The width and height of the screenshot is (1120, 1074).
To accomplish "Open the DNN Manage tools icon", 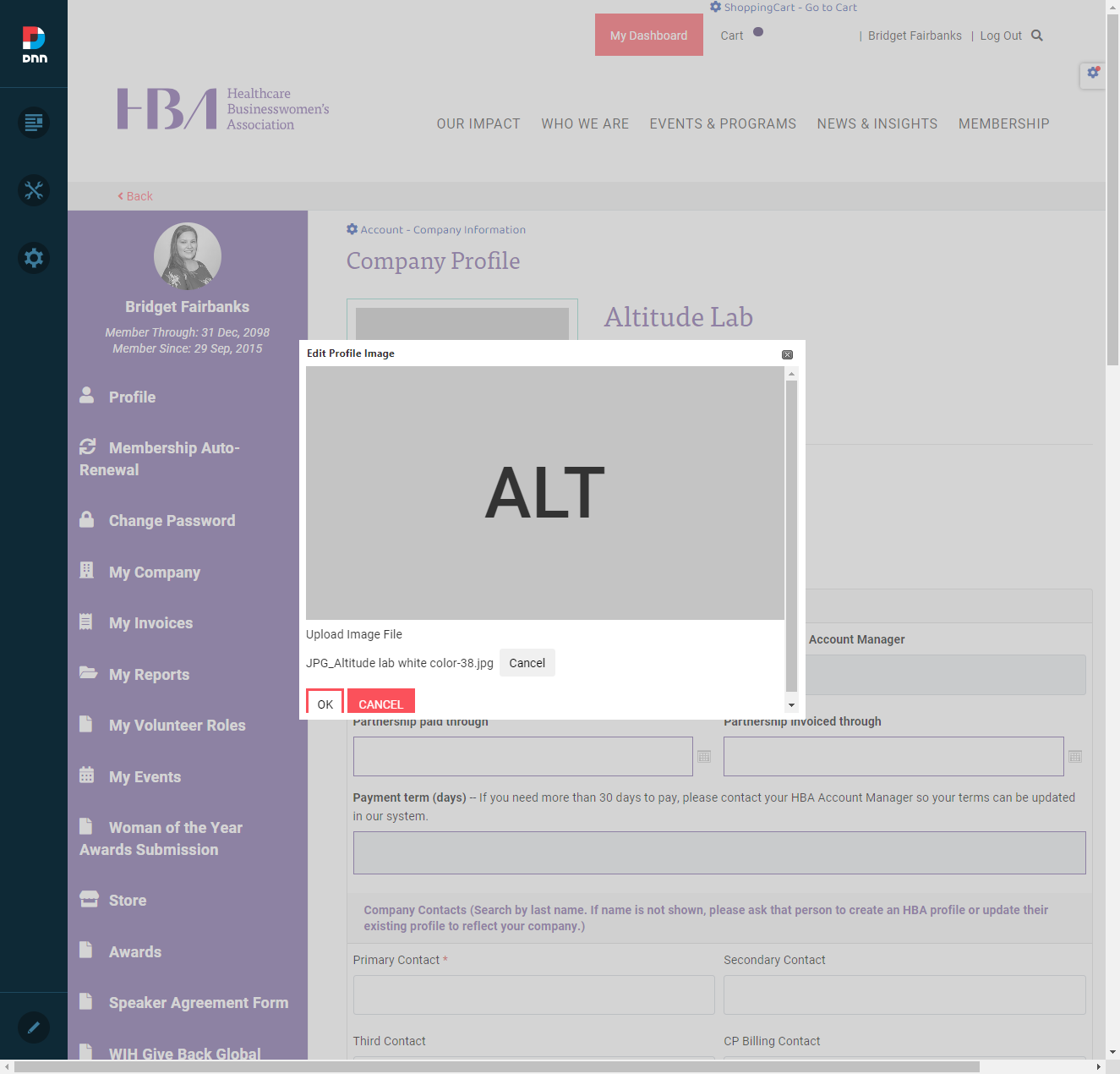I will tap(34, 190).
